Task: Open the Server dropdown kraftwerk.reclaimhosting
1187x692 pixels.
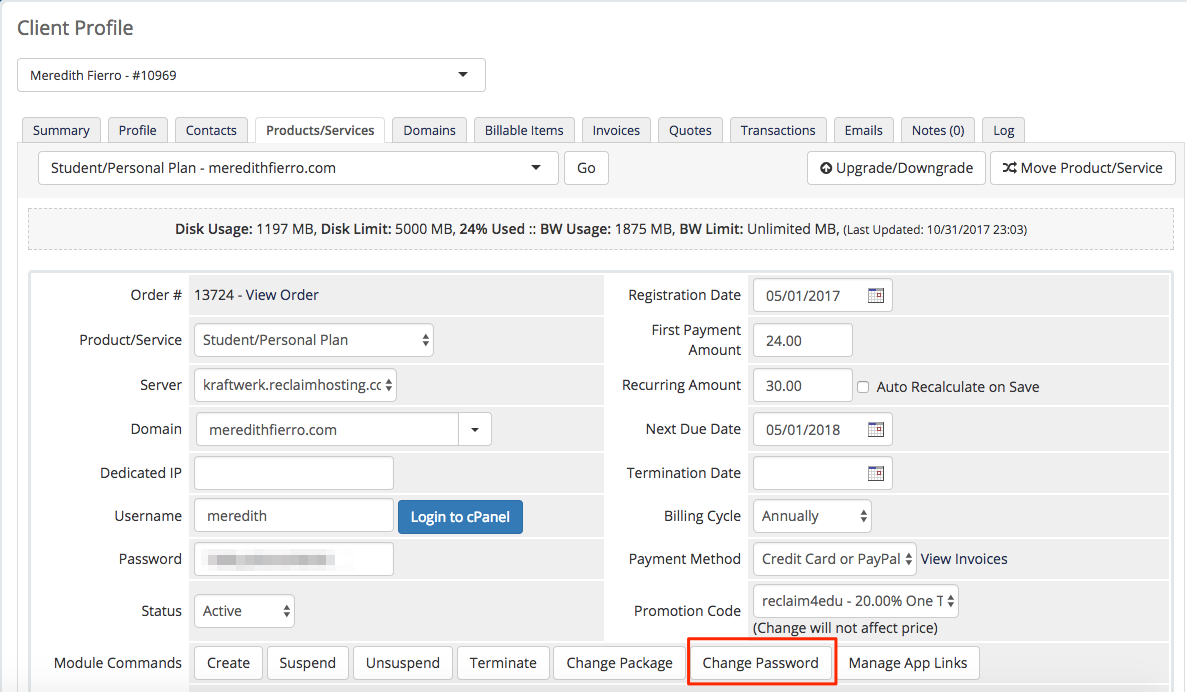Action: point(295,385)
